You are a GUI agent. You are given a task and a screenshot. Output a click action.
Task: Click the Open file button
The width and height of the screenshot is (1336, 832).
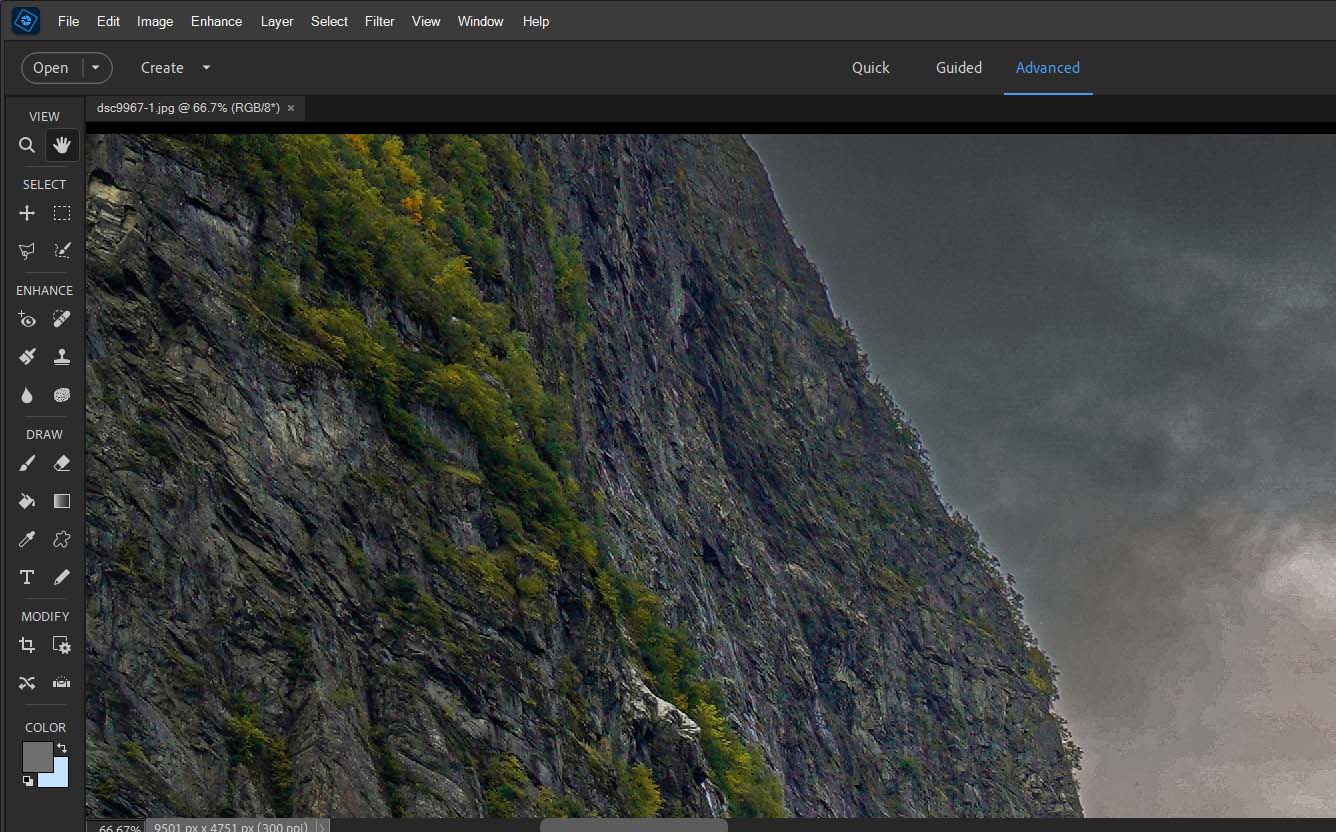(51, 68)
